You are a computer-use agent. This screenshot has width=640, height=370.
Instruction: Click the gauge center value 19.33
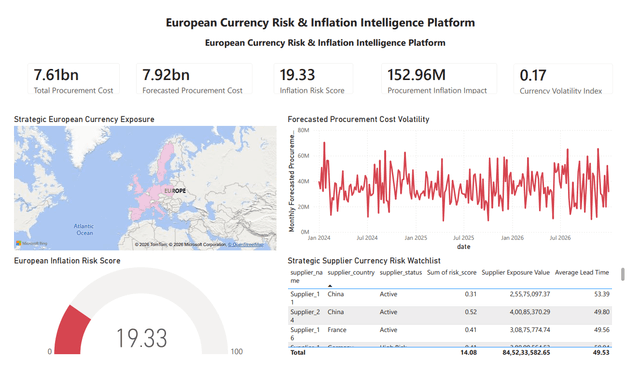tap(142, 338)
